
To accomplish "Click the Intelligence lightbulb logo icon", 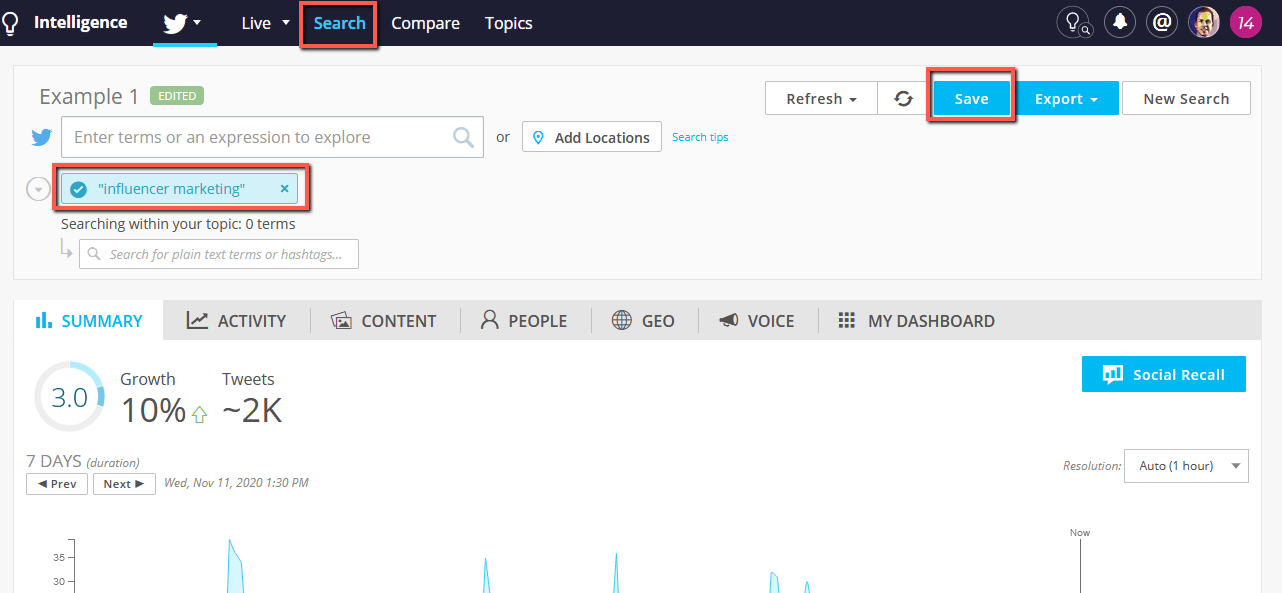I will [10, 23].
